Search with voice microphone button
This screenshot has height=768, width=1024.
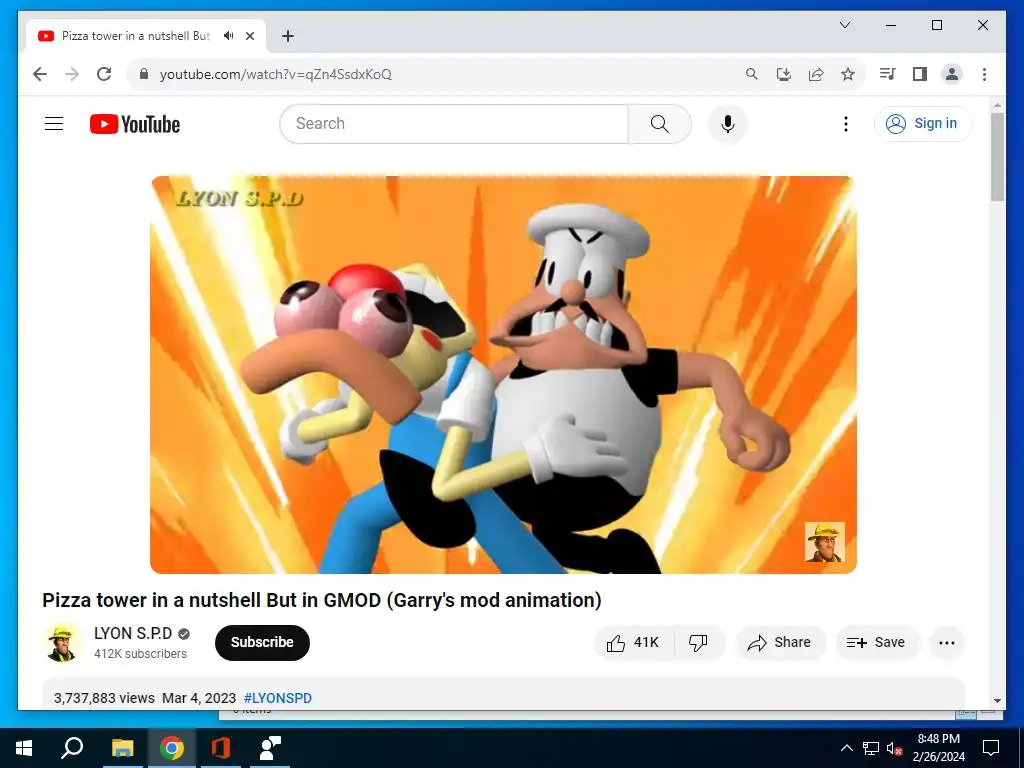(728, 123)
